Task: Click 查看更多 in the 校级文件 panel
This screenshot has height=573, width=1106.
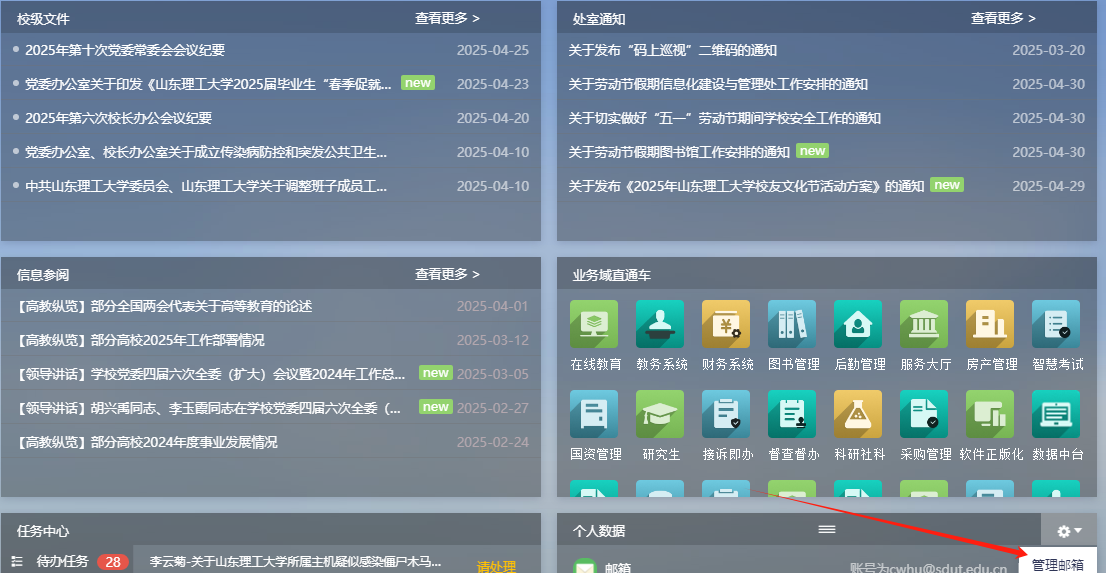Action: (447, 18)
